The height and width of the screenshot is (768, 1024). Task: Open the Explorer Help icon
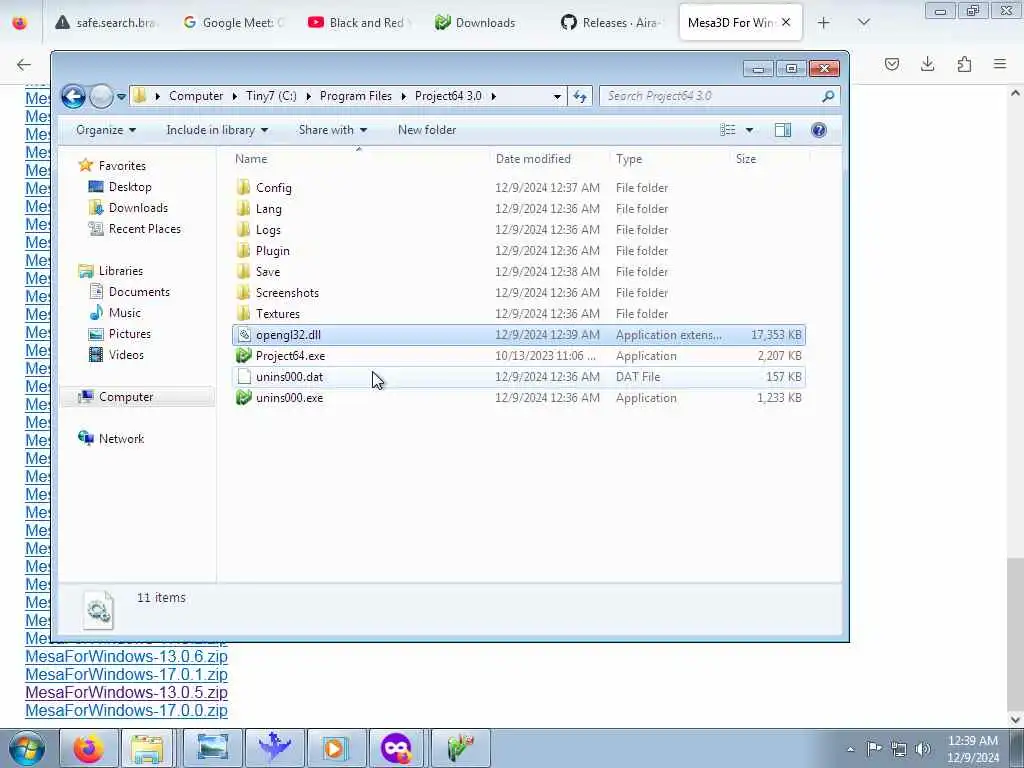[x=818, y=130]
